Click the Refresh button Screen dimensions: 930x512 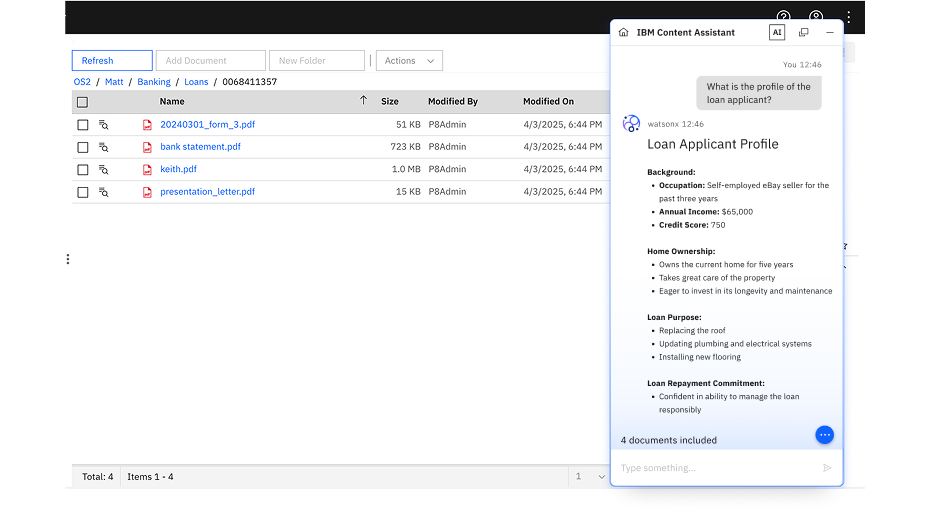pyautogui.click(x=112, y=61)
